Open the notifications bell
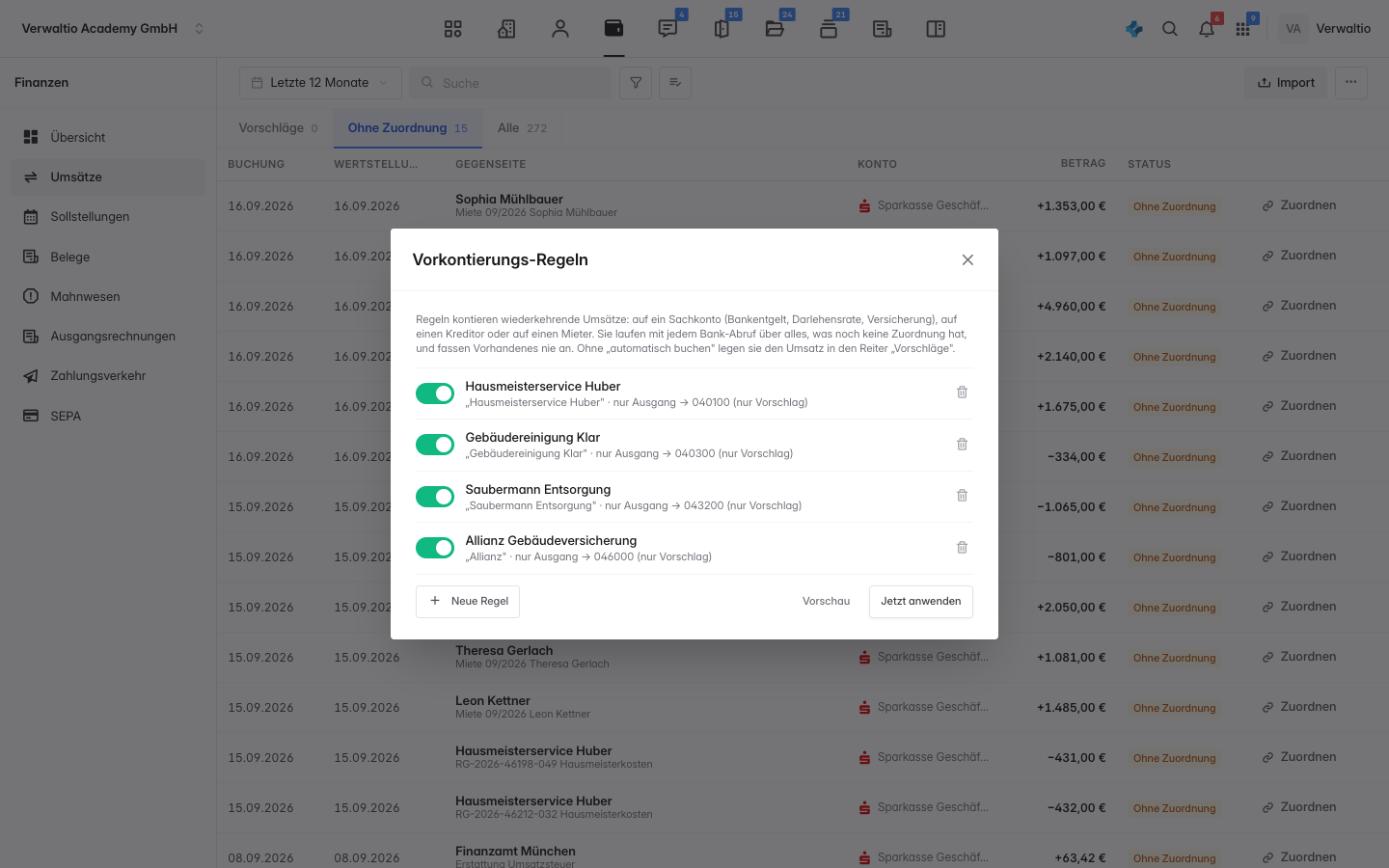 click(x=1207, y=29)
